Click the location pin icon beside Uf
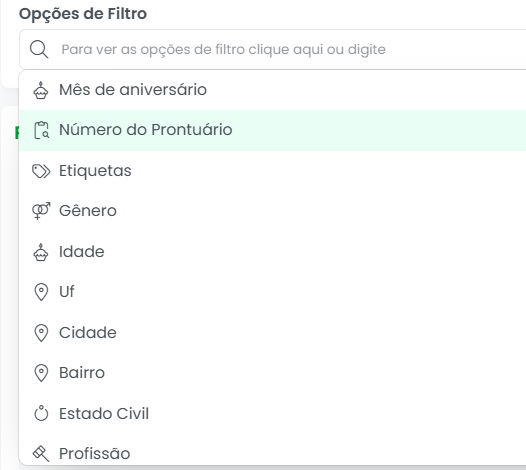 [41, 292]
